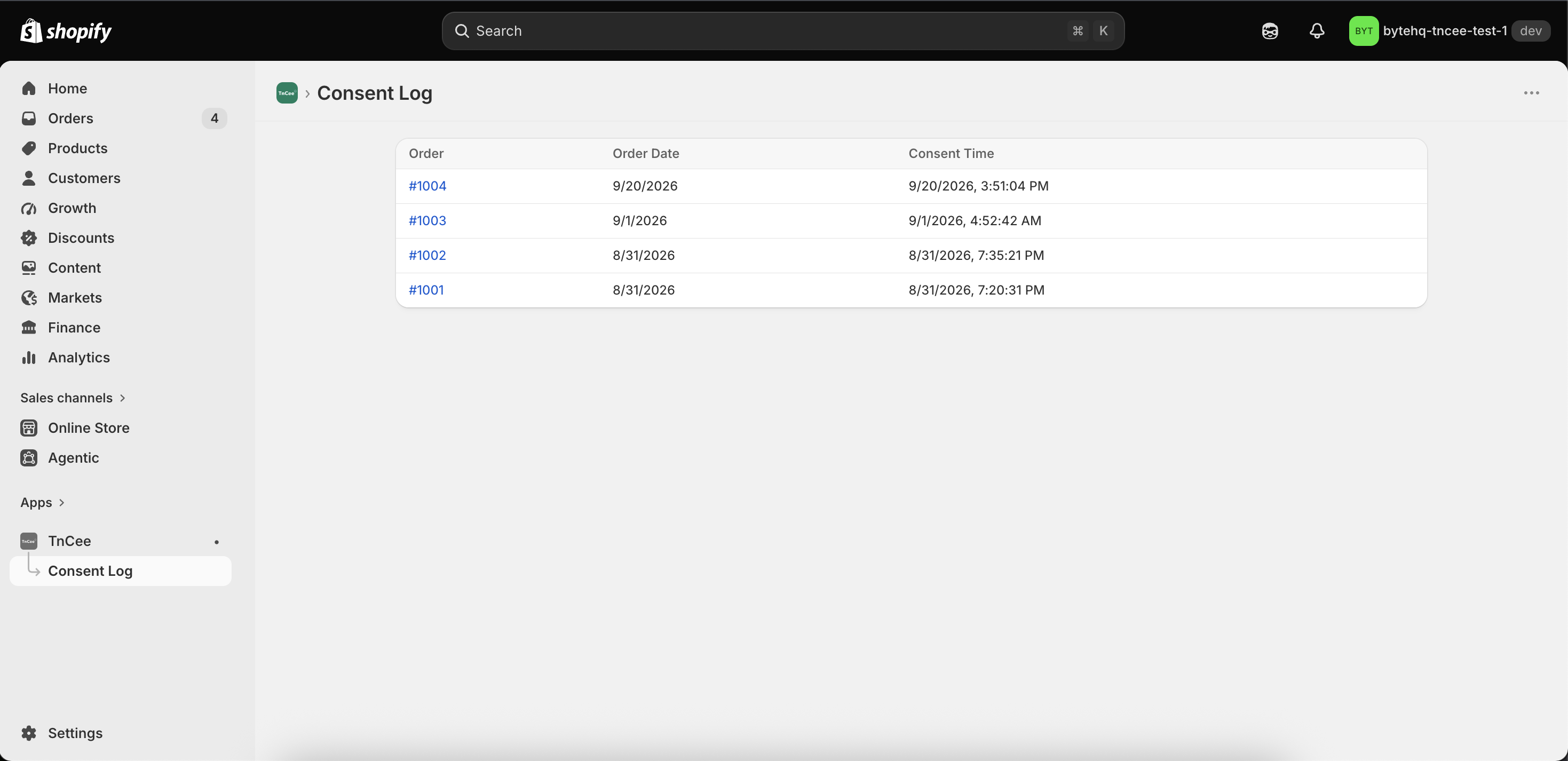Image resolution: width=1568 pixels, height=761 pixels.
Task: Open the Content image icon
Action: [x=29, y=267]
